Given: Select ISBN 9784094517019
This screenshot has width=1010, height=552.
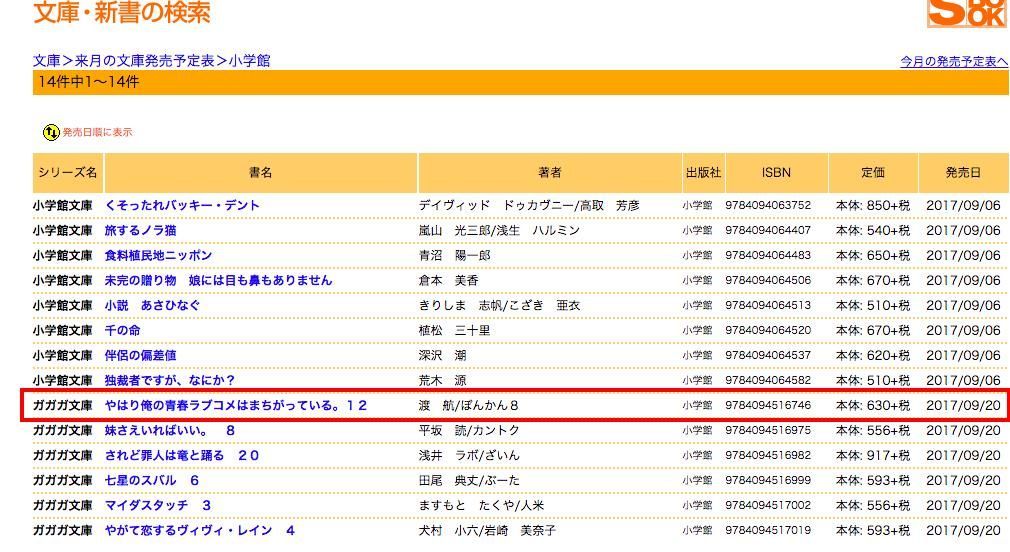Looking at the screenshot, I should [x=768, y=531].
